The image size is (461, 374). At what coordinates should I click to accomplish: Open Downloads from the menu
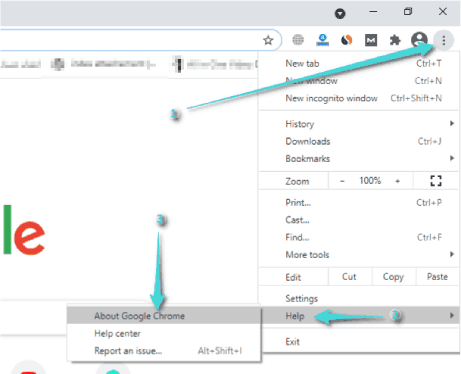359,141
